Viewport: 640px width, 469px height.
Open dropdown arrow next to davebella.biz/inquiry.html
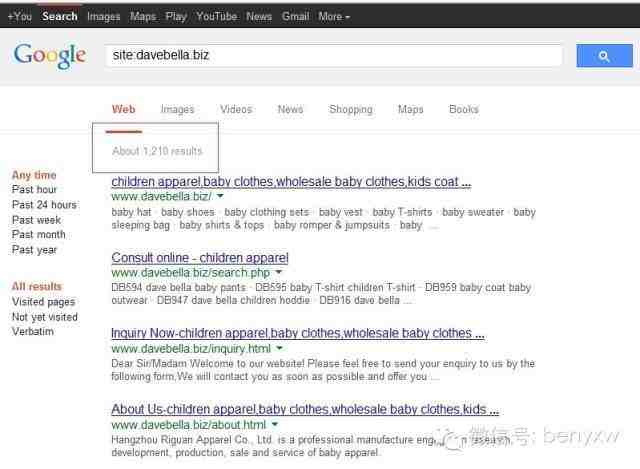(280, 348)
